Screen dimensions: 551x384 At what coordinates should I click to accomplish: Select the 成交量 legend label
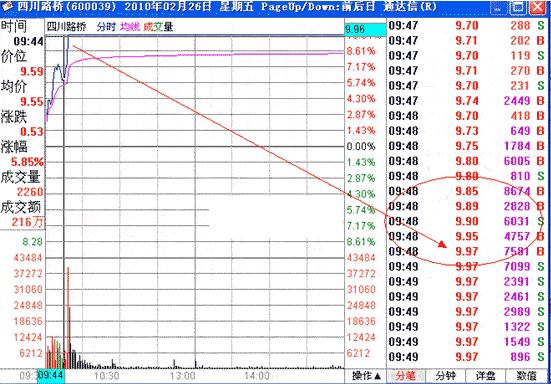[x=158, y=27]
